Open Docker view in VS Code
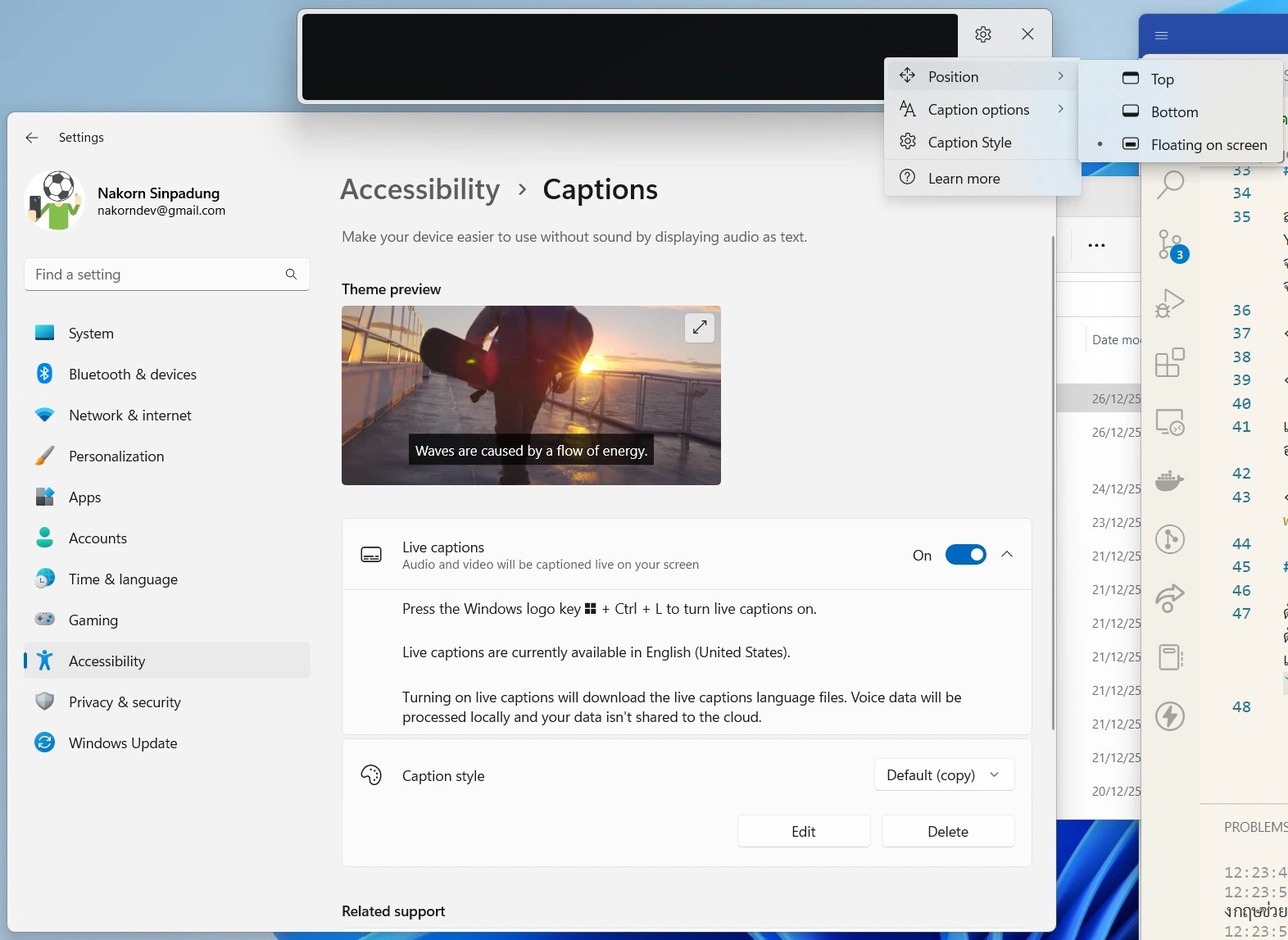 click(1170, 480)
